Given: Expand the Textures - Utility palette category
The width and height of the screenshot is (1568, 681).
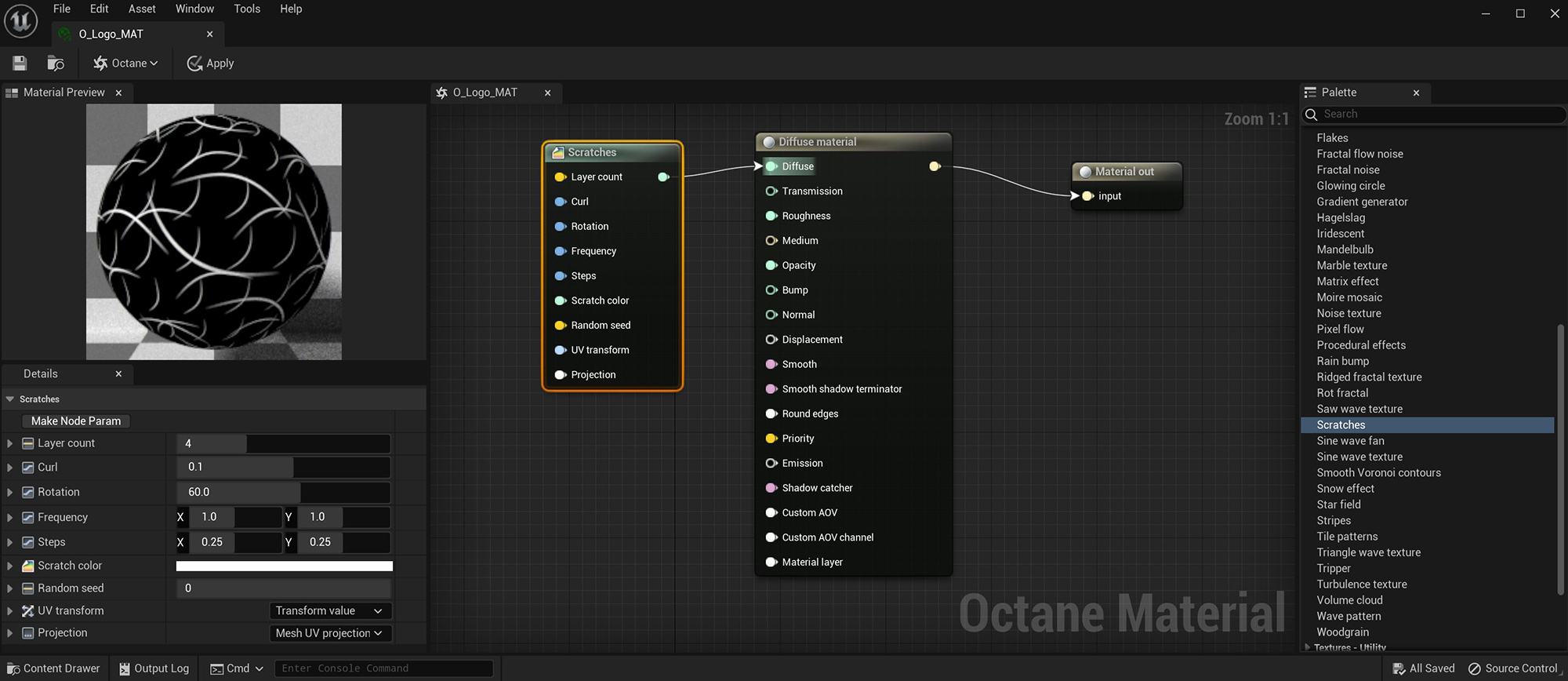Looking at the screenshot, I should 1307,647.
